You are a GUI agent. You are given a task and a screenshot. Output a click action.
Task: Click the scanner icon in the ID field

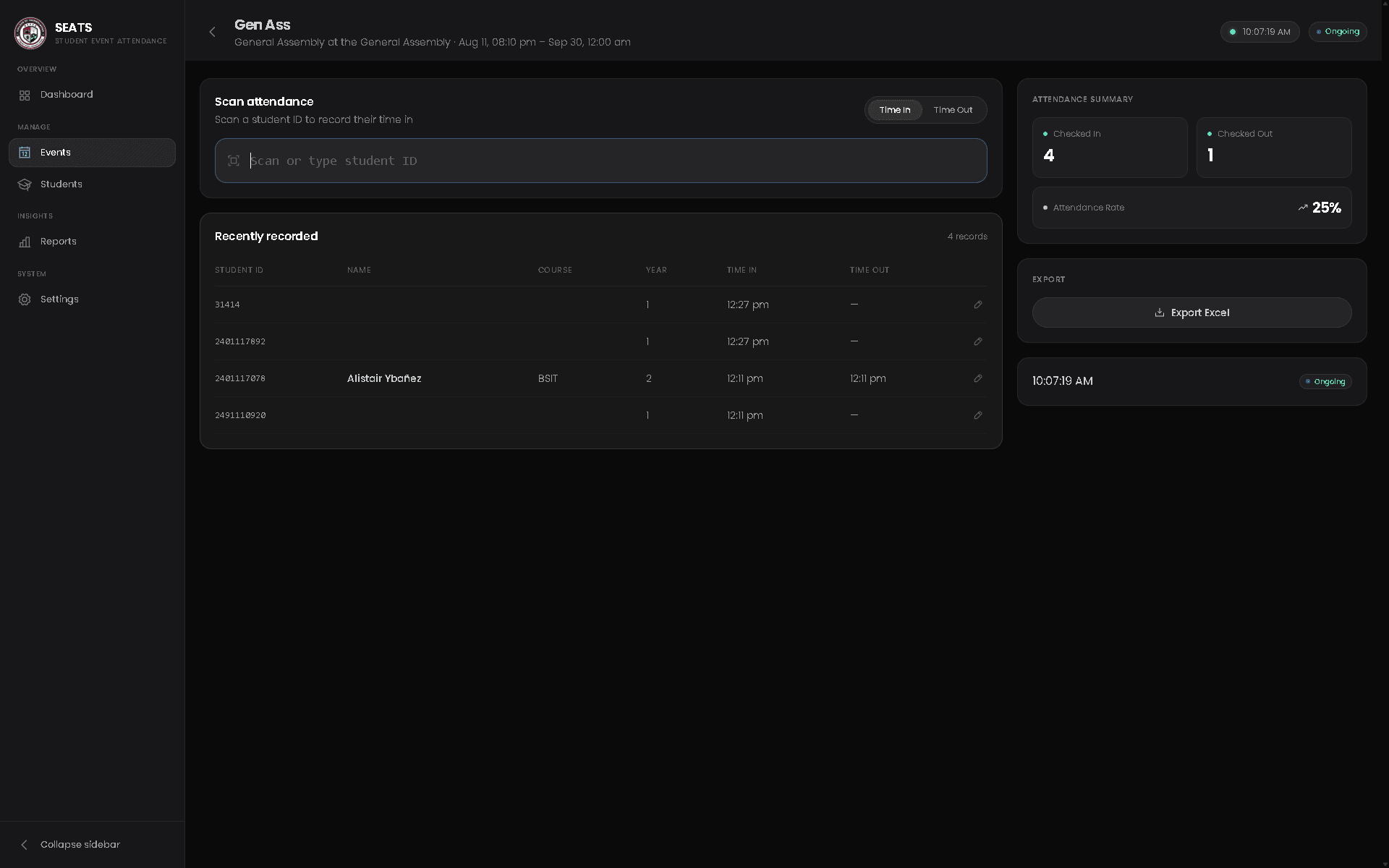point(234,161)
